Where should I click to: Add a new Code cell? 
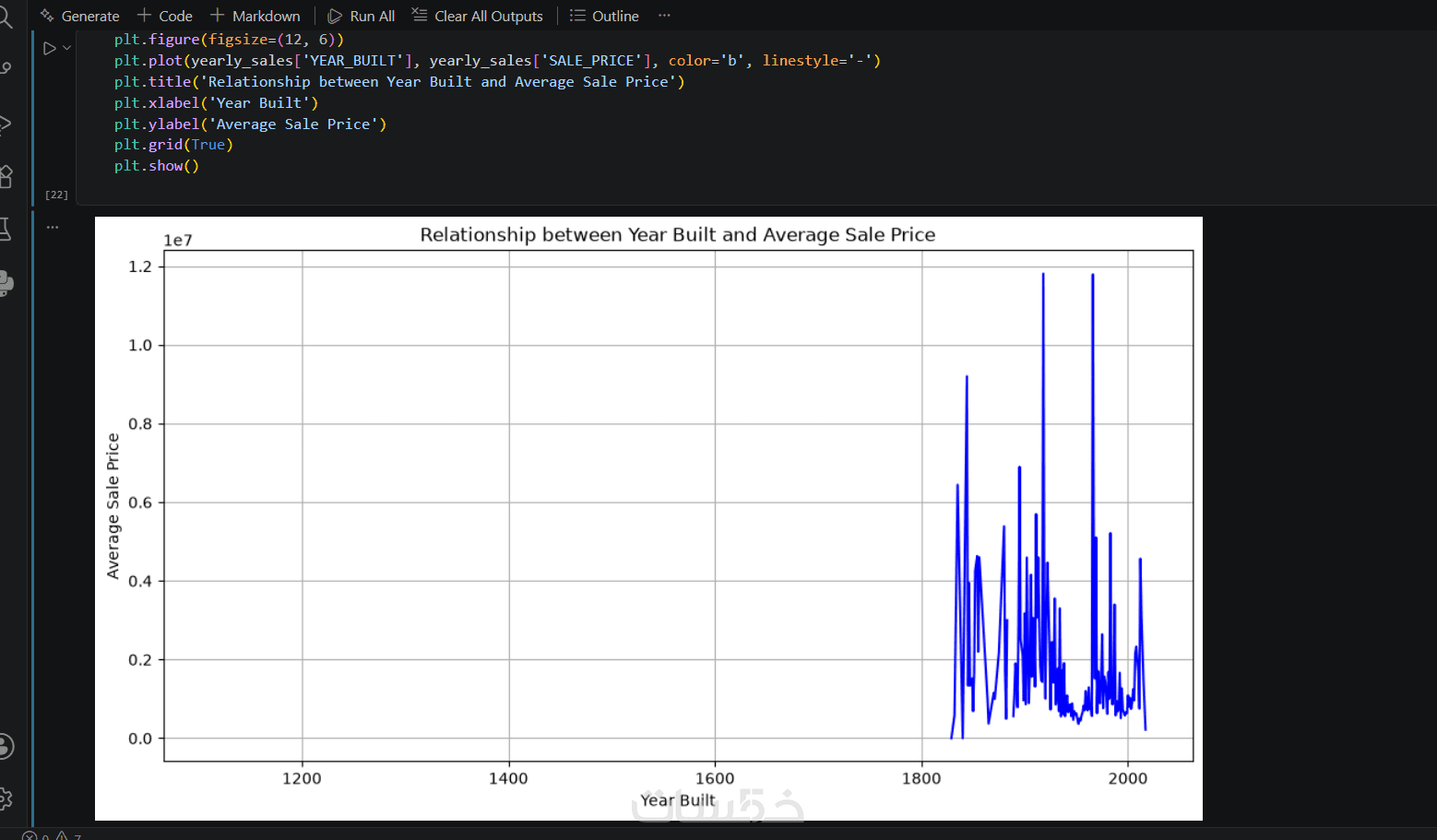point(165,16)
